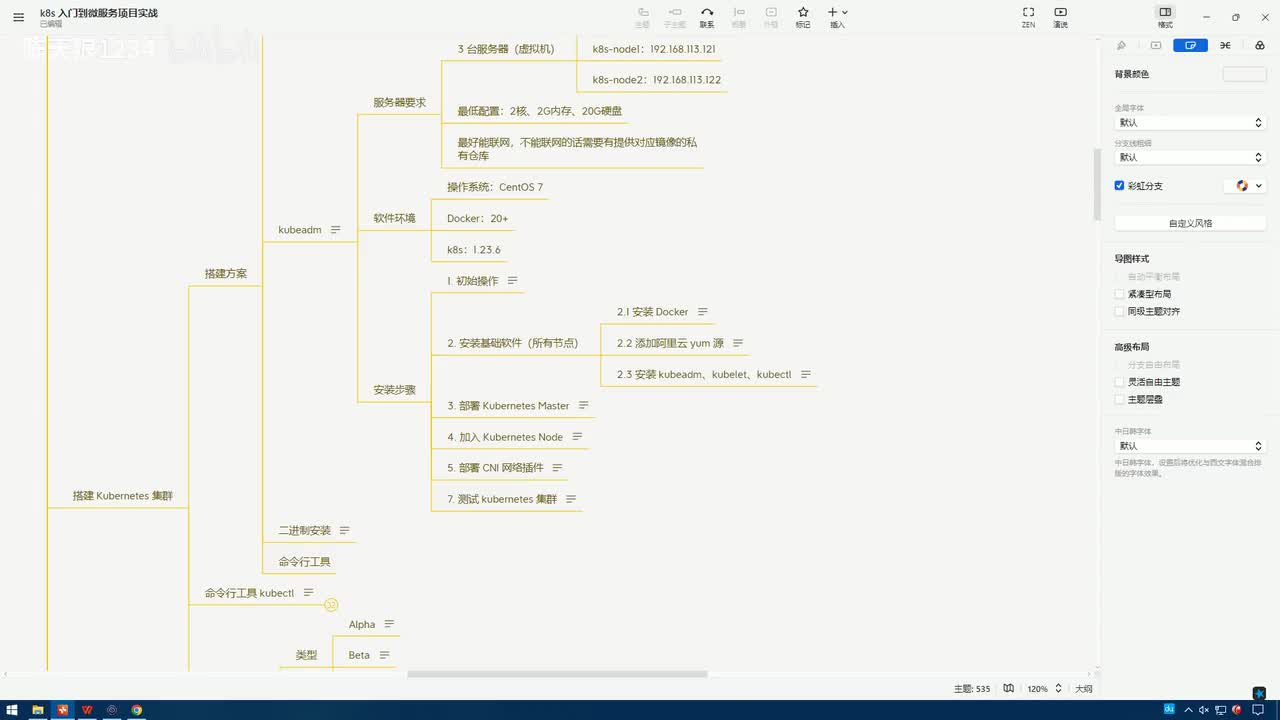The width and height of the screenshot is (1280, 720).
Task: Click the 大纲 outline view button
Action: point(1084,689)
